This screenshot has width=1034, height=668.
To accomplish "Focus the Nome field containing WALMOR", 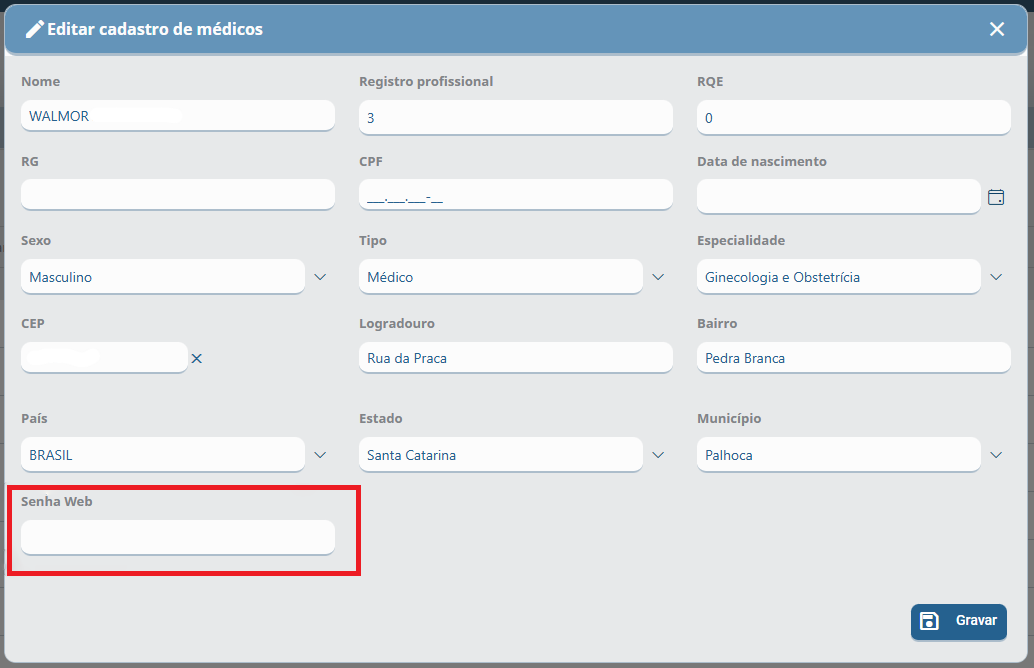I will 178,115.
